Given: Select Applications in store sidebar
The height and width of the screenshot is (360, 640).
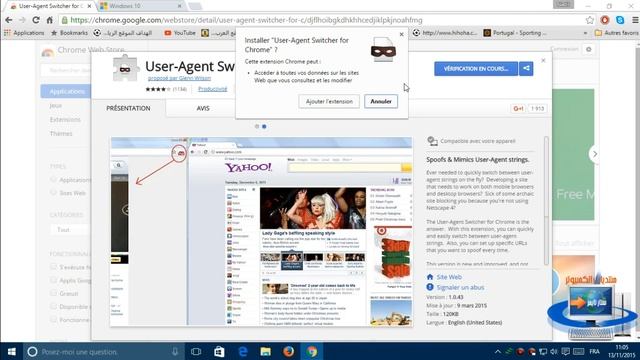Looking at the screenshot, I should (65, 91).
